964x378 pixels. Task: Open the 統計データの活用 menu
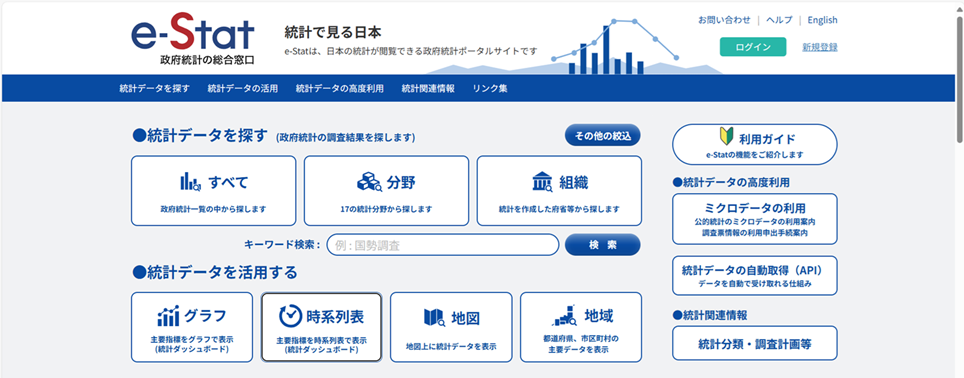point(243,89)
